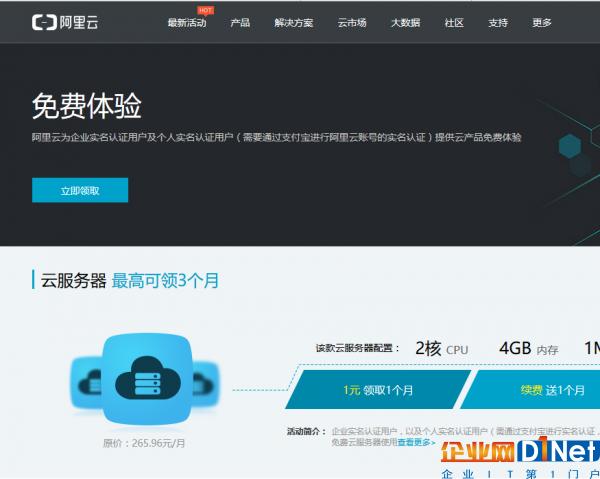The height and width of the screenshot is (479, 600).
Task: Click the 免费体验 heading
Action: (x=87, y=106)
